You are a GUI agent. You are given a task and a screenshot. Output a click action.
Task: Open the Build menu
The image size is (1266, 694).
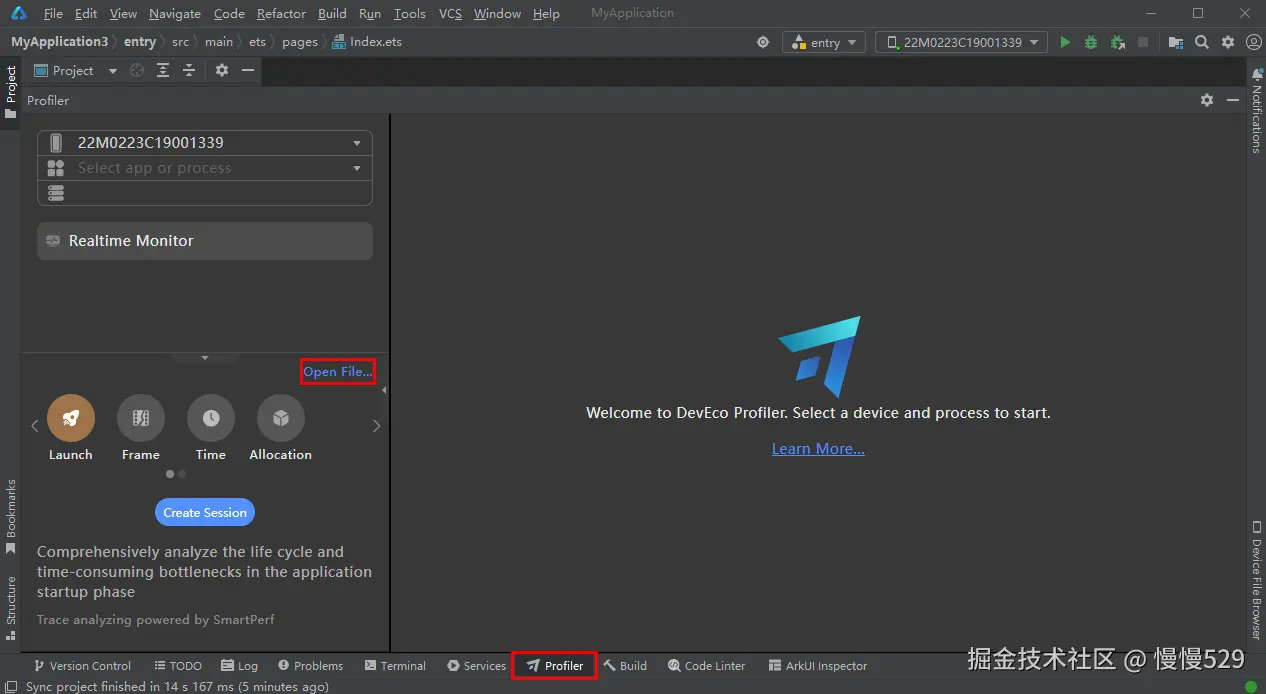click(x=332, y=13)
